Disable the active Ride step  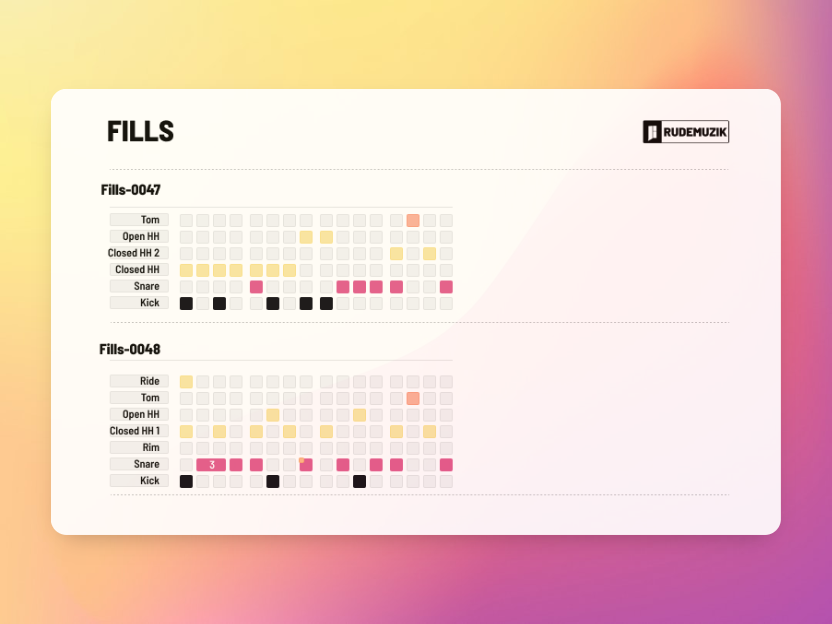point(186,381)
